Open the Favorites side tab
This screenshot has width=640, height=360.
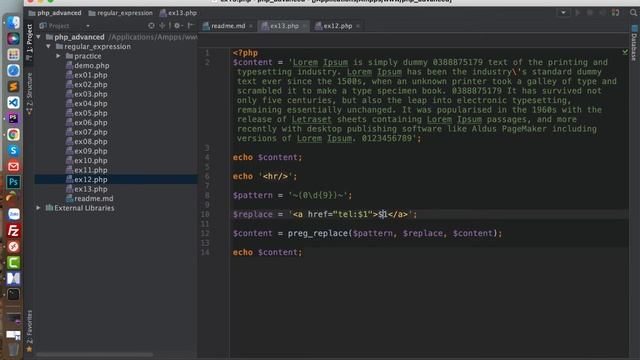click(x=29, y=331)
